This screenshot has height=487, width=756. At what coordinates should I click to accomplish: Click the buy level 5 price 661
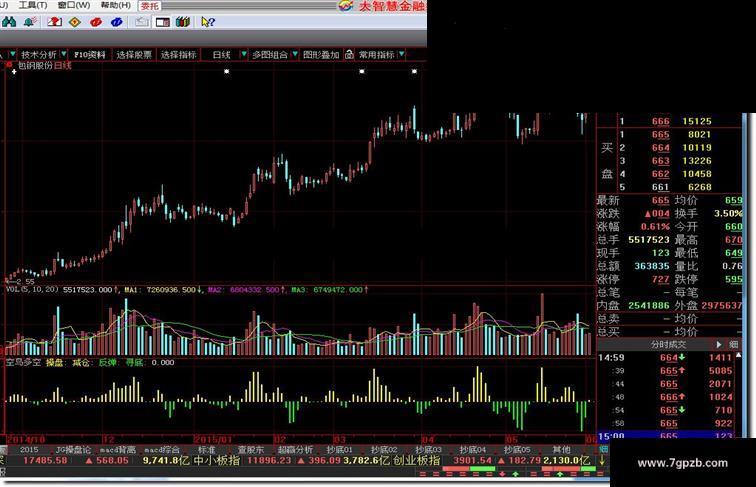click(x=661, y=187)
